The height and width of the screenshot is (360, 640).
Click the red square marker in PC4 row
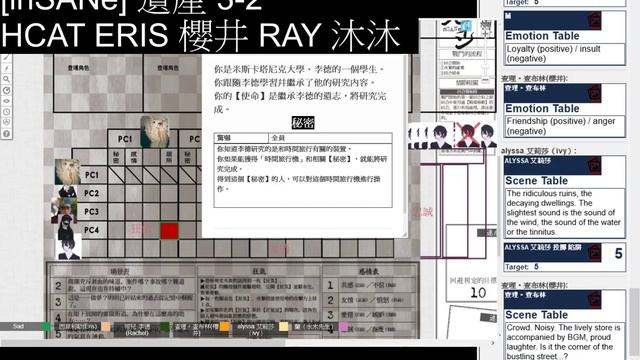[x=169, y=231]
